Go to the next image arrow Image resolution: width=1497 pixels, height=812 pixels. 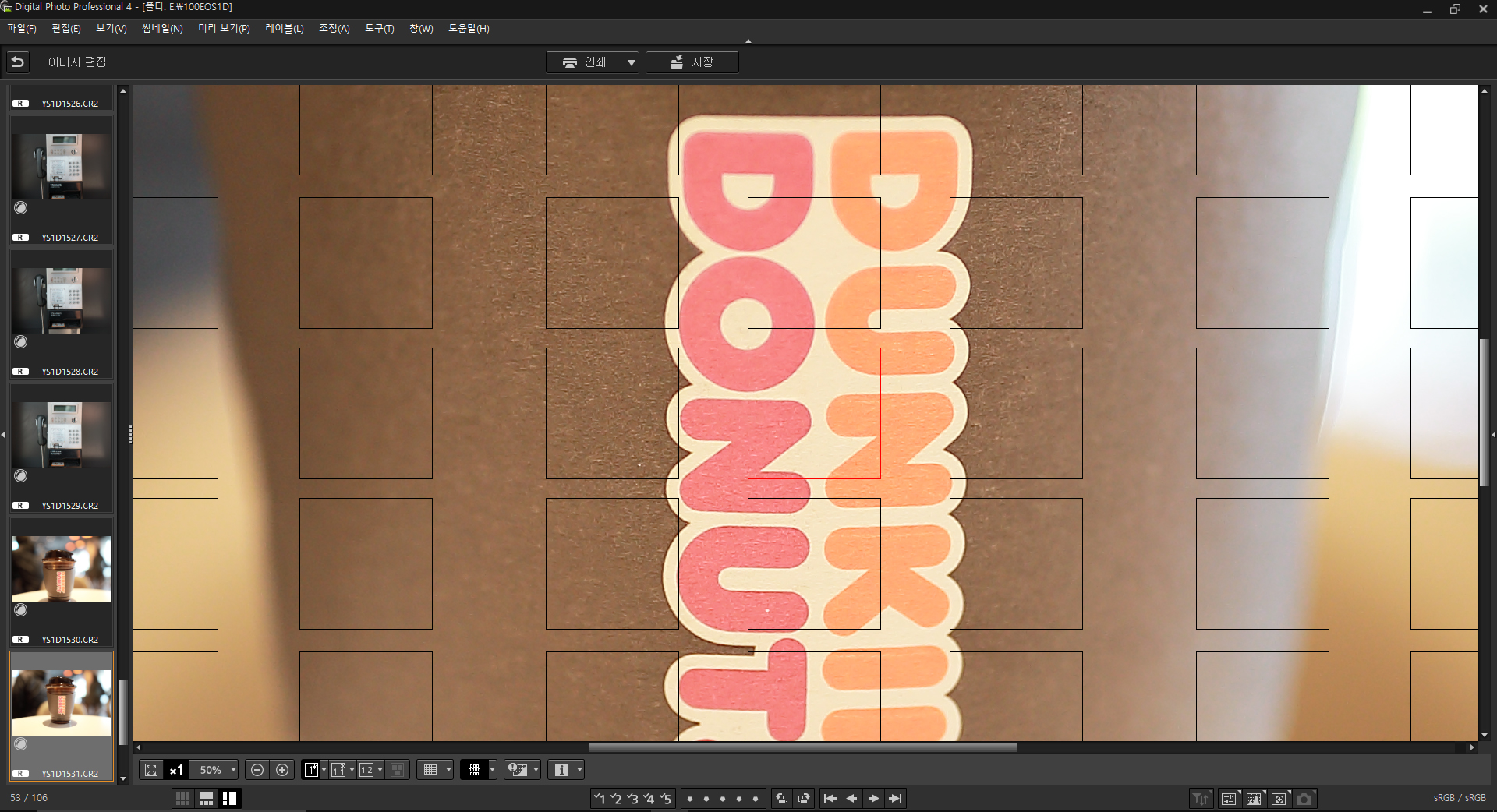873,798
